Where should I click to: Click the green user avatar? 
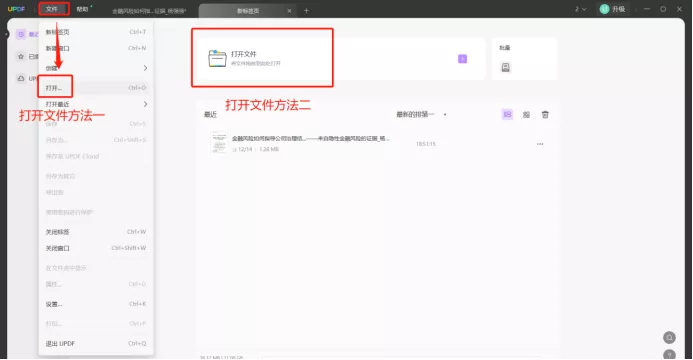pos(604,9)
